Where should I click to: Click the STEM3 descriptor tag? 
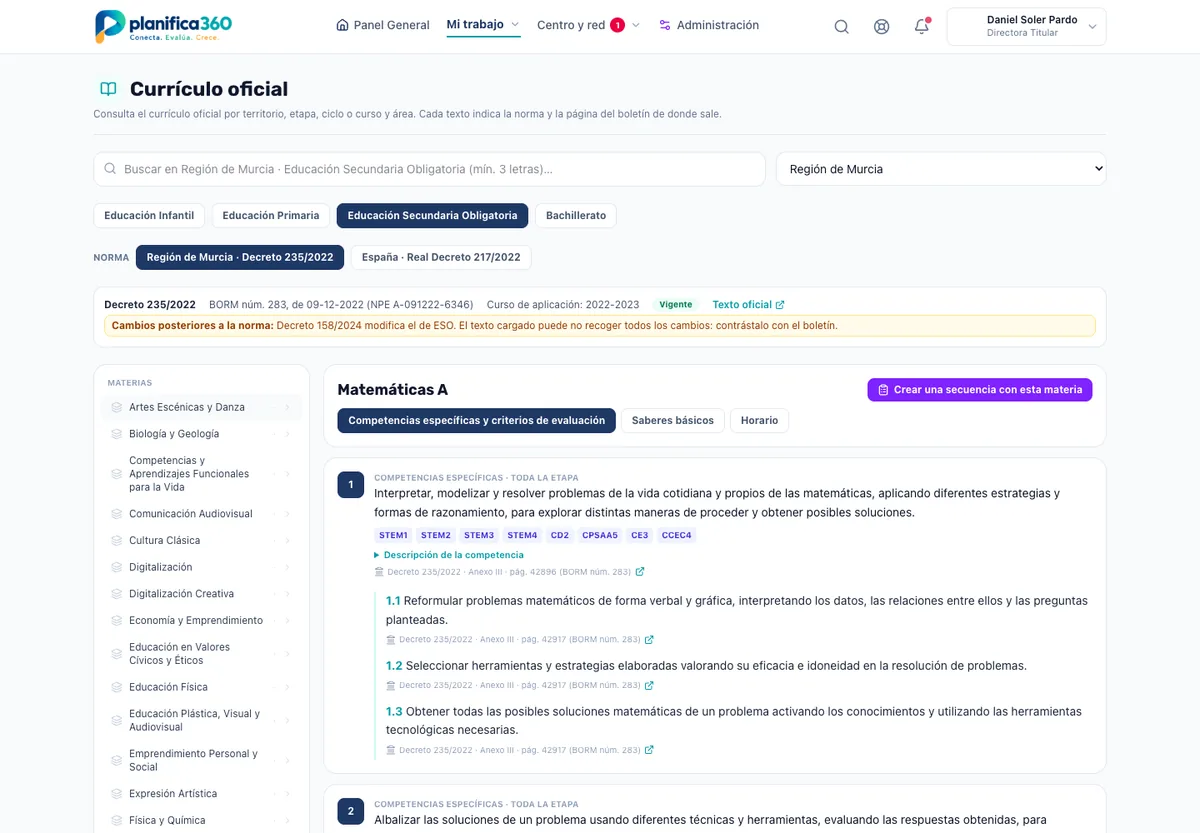pos(479,535)
